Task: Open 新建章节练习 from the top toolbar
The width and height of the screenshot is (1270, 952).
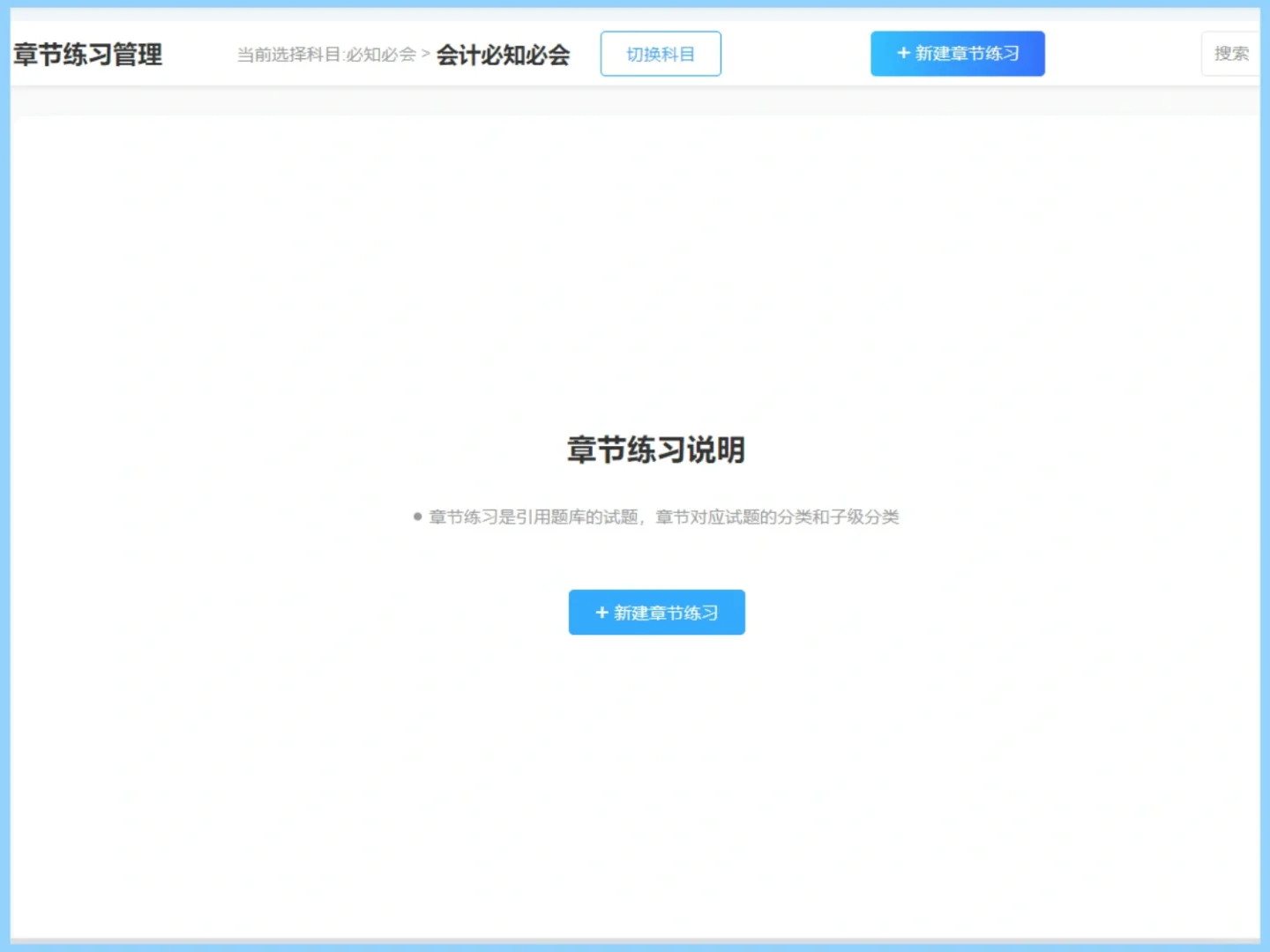Action: tap(958, 53)
